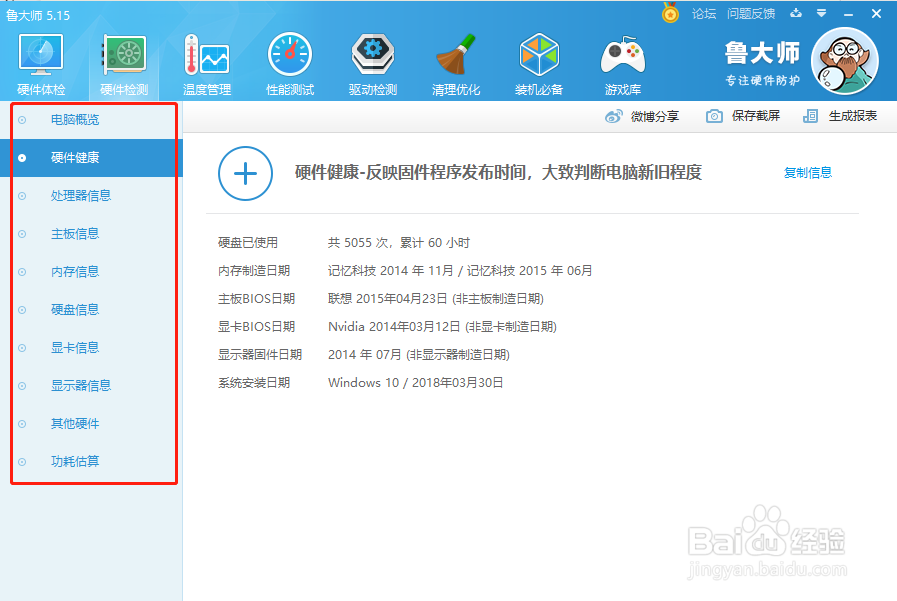Viewport: 897px width, 601px height.
Task: Click 保存截屏 save screenshot text
Action: coord(756,116)
